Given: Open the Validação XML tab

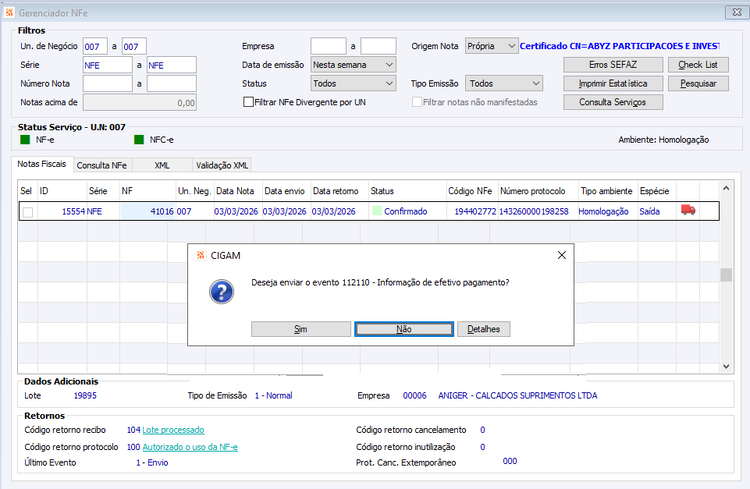Looking at the screenshot, I should [222, 165].
